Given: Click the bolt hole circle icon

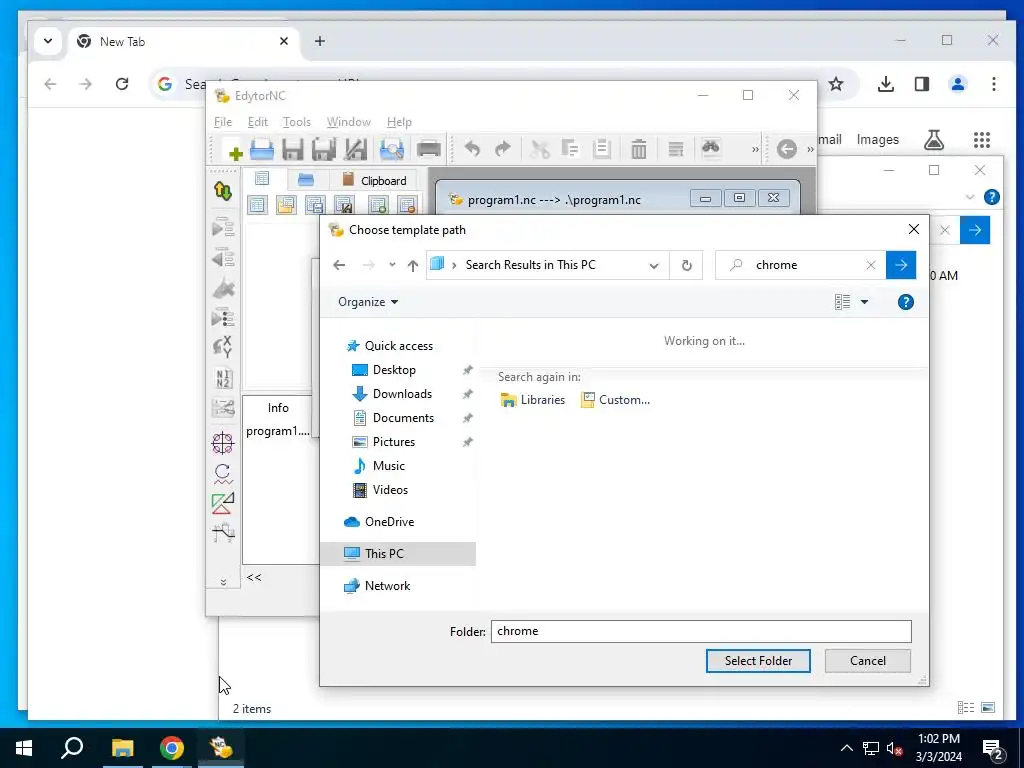Looking at the screenshot, I should click(x=223, y=443).
